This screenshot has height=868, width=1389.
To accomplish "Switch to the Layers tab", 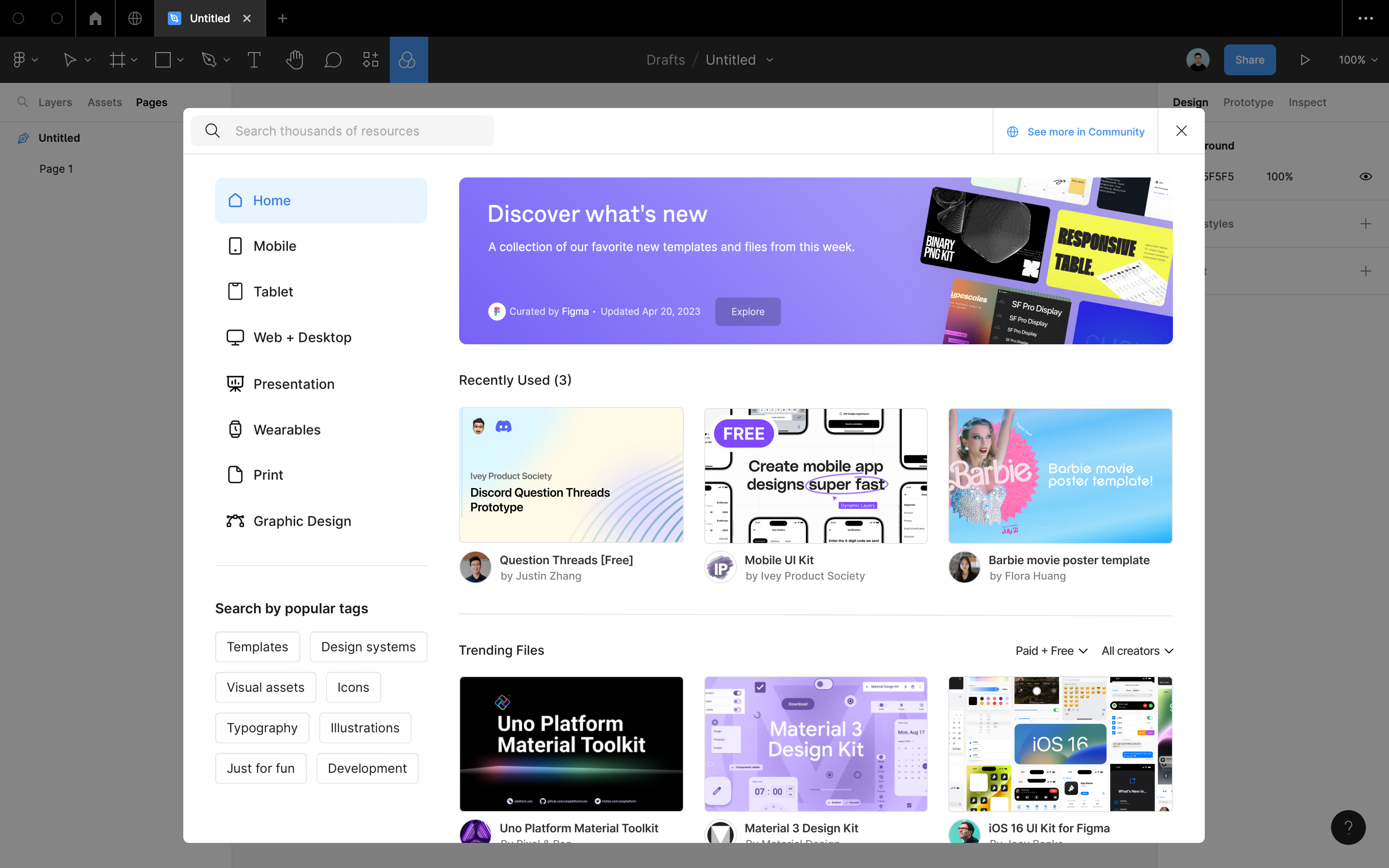I will (55, 102).
